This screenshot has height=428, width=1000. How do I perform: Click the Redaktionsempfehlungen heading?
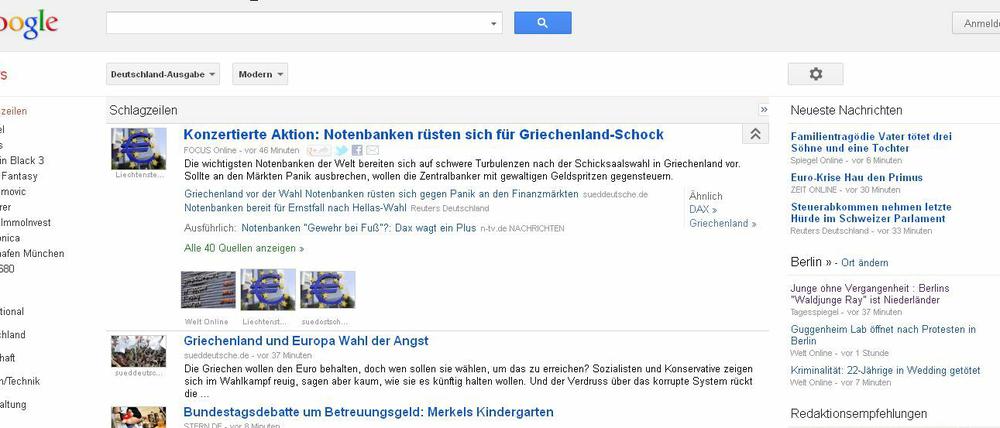click(858, 414)
